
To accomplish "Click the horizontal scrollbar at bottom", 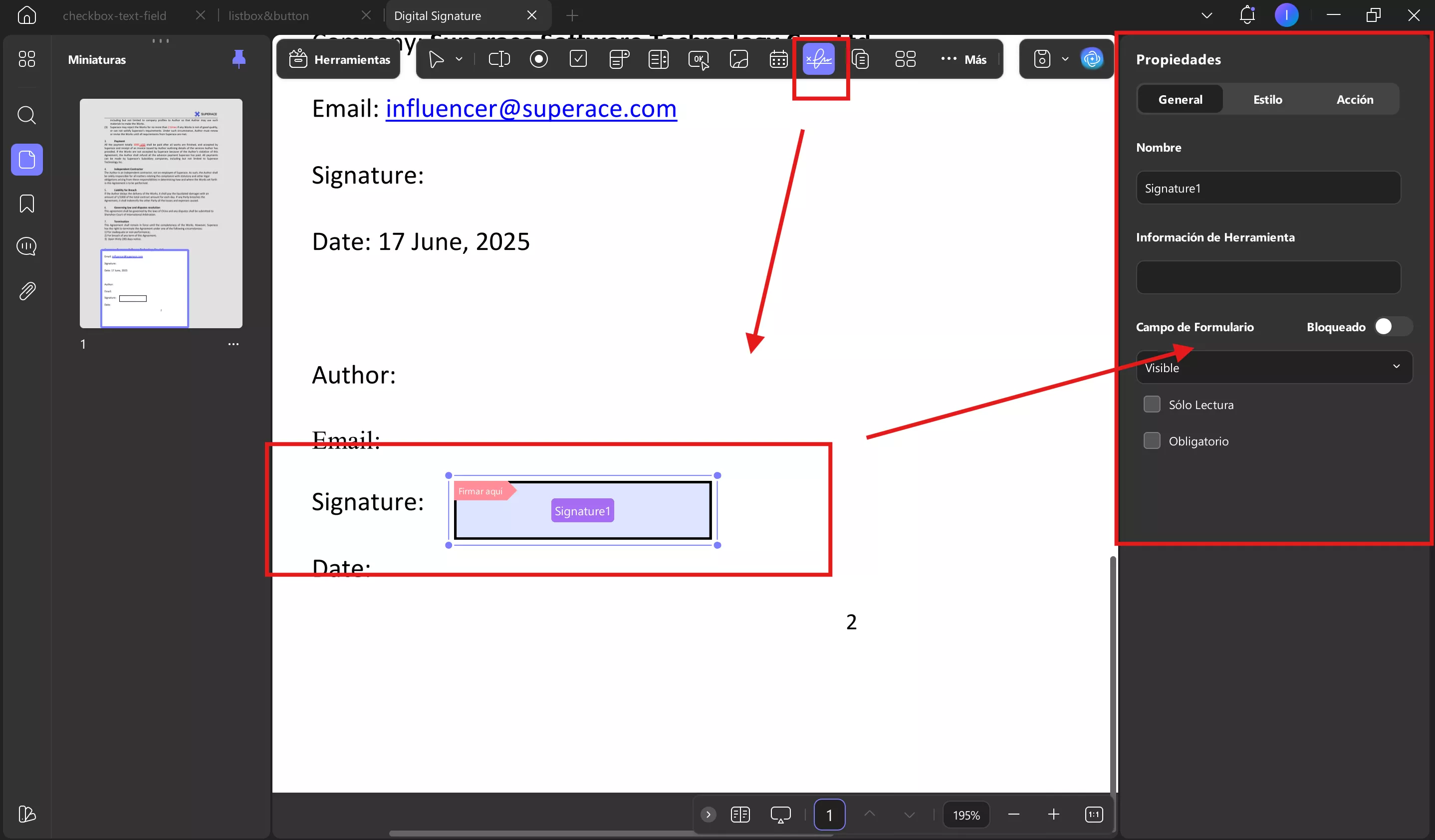I will [x=612, y=833].
